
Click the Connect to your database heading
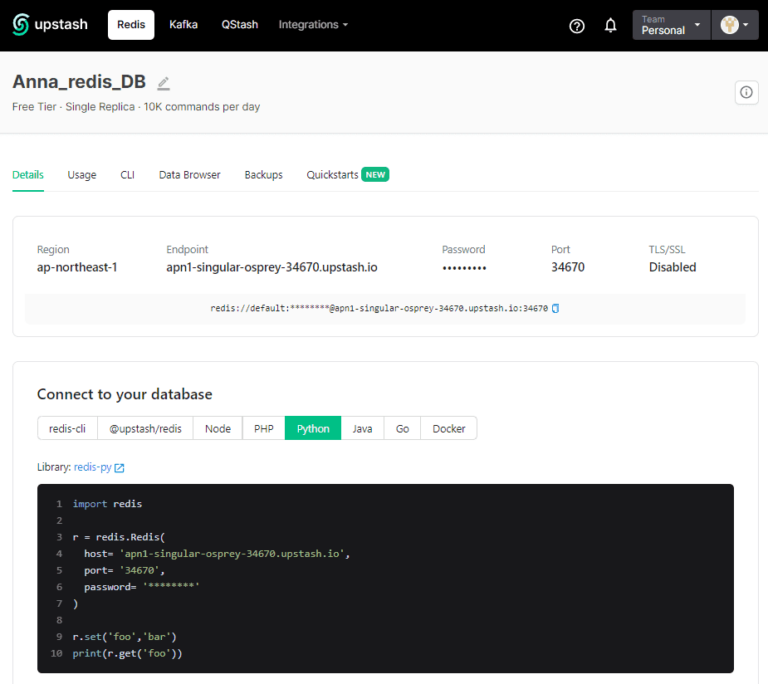click(x=124, y=394)
